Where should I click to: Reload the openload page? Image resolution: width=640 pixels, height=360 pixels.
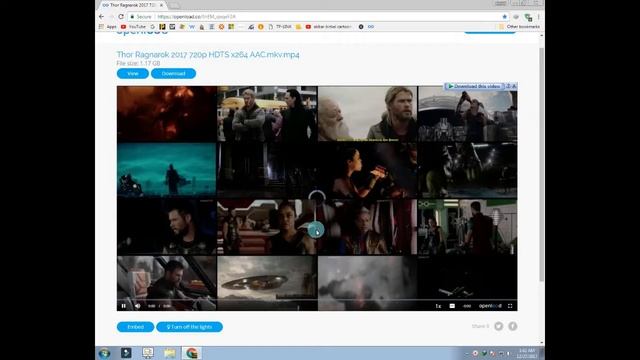(121, 17)
